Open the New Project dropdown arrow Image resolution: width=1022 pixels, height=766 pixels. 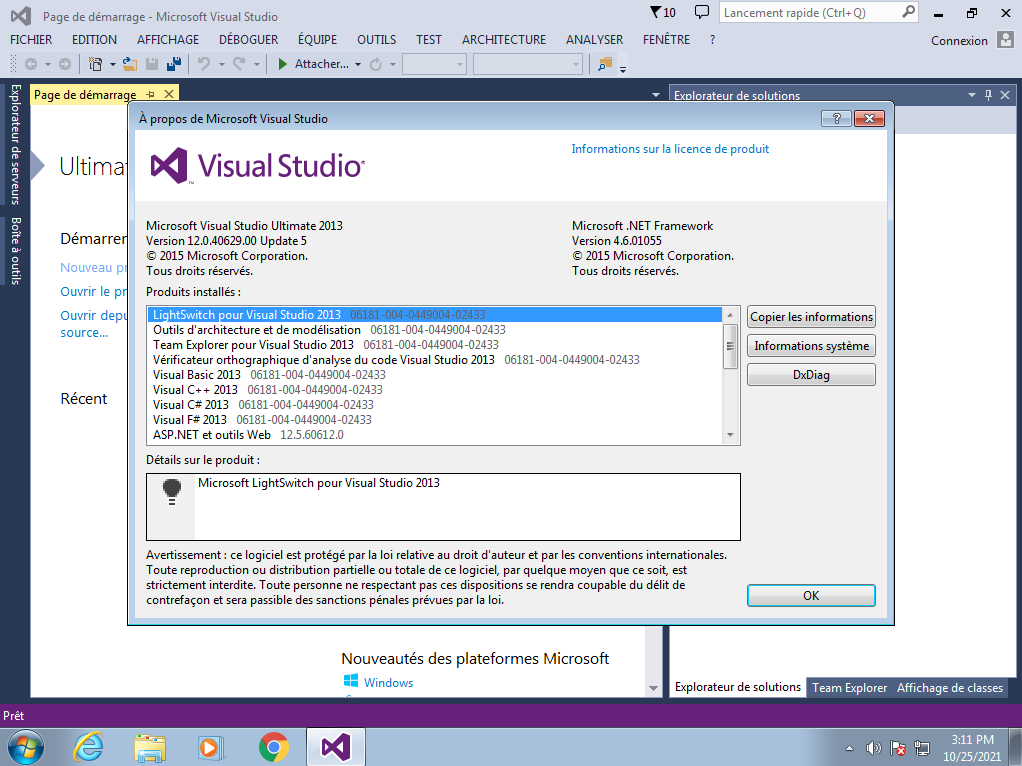pos(113,65)
